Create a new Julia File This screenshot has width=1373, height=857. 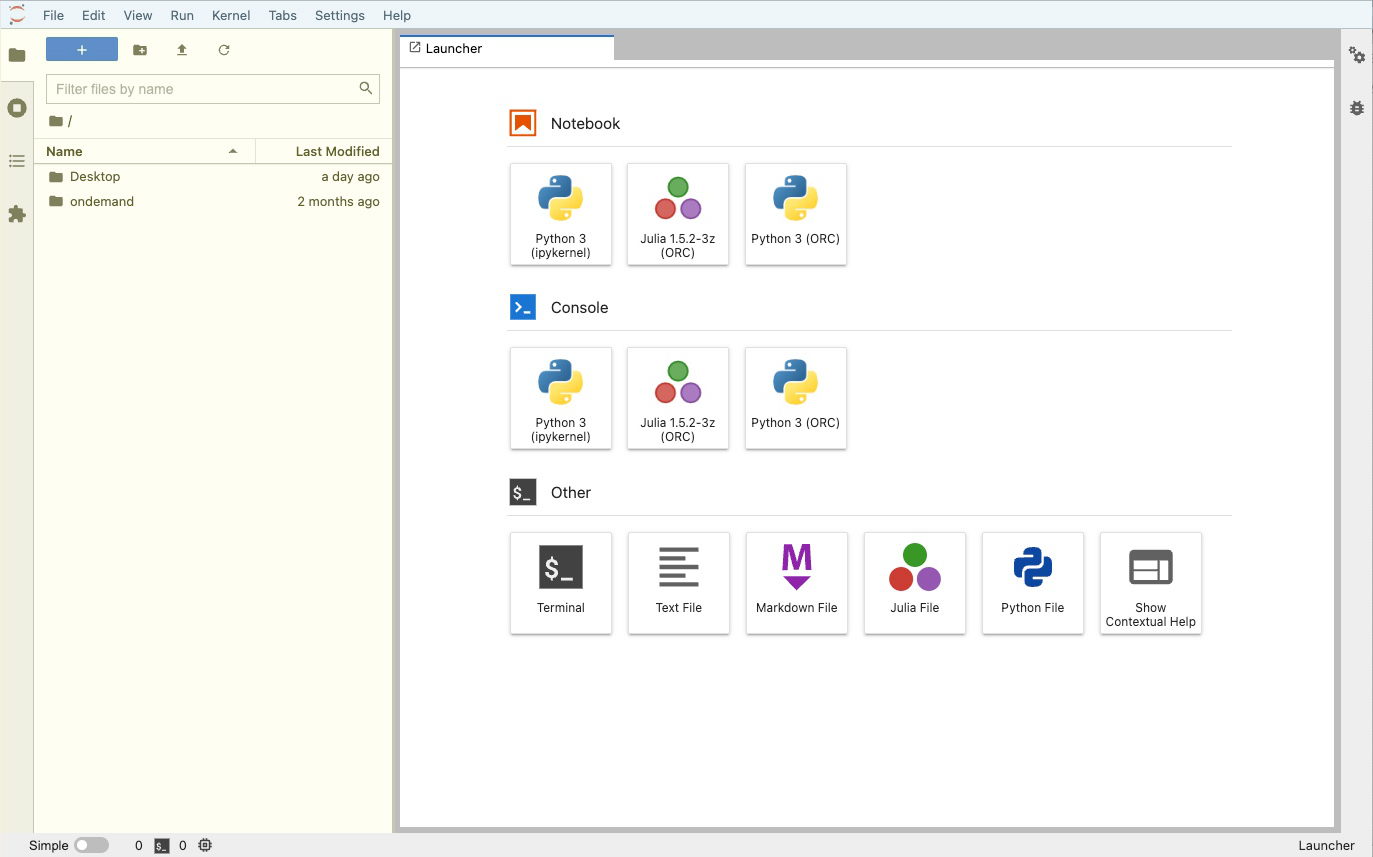[915, 583]
